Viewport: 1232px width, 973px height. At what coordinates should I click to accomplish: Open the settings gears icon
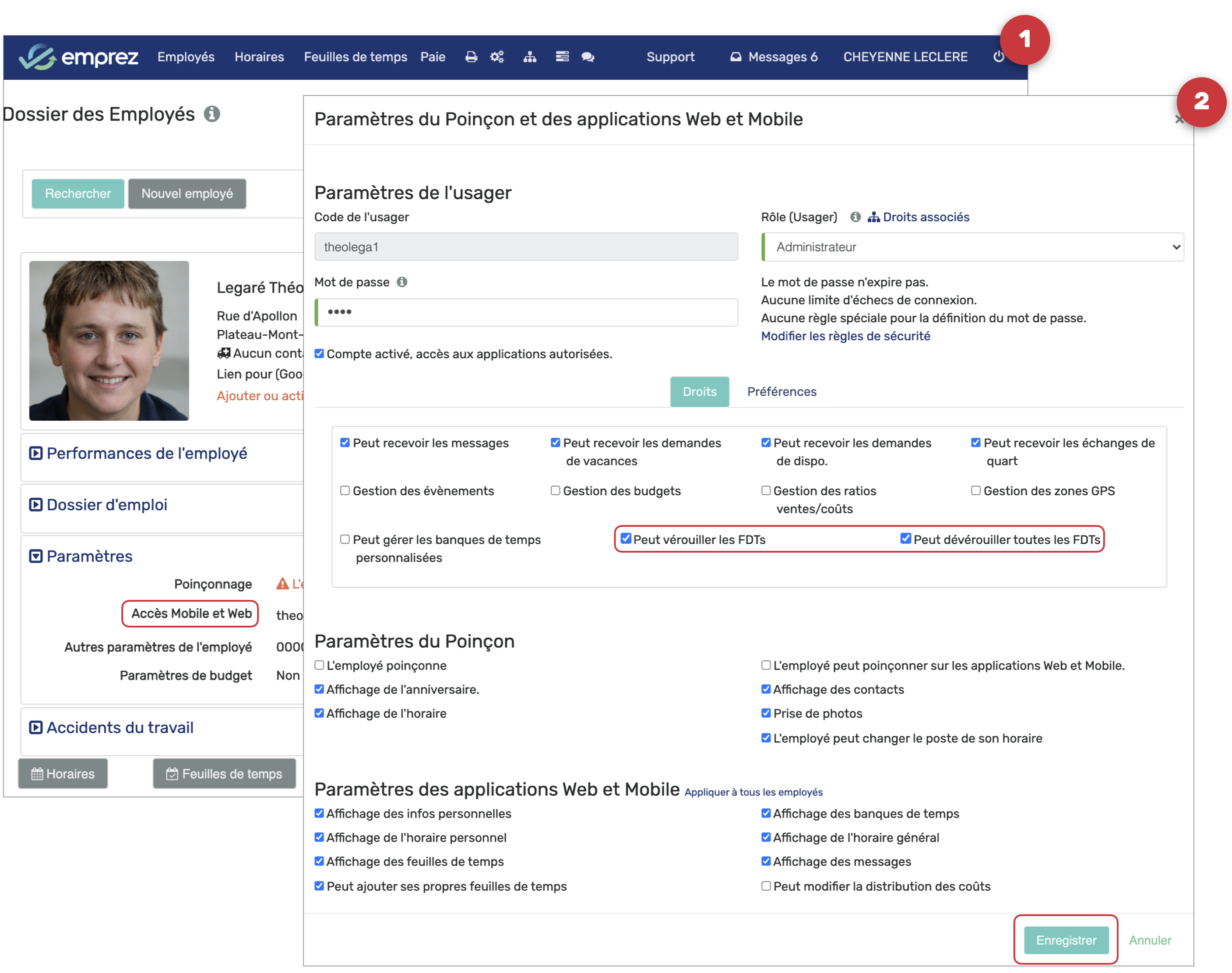(x=496, y=57)
